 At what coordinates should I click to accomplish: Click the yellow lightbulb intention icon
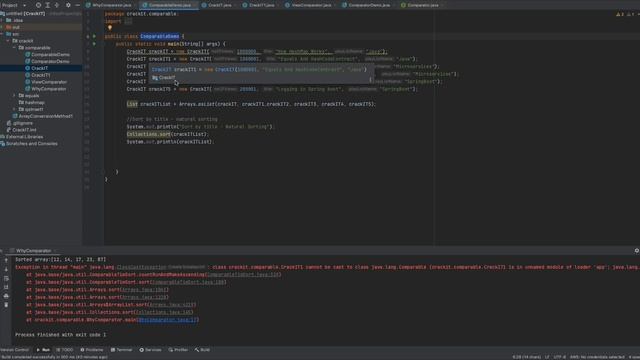pos(110,28)
